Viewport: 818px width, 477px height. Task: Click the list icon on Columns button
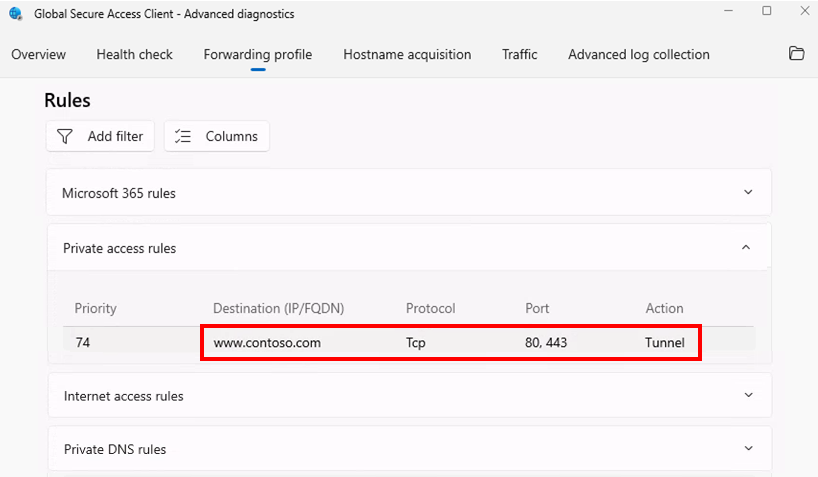pyautogui.click(x=182, y=136)
